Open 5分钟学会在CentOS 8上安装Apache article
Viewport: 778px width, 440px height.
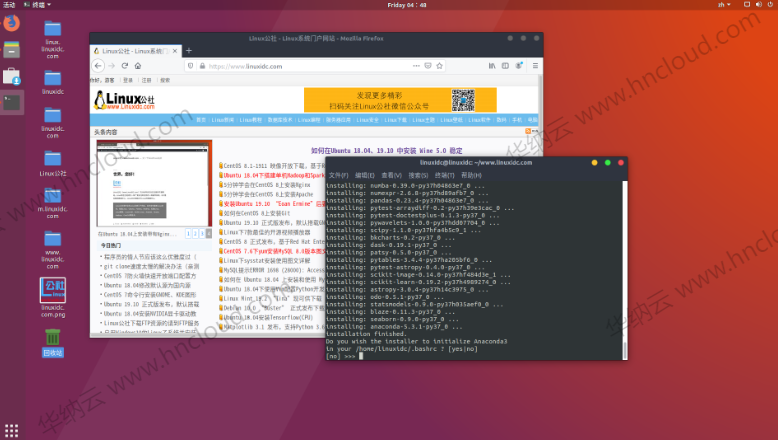pos(268,194)
